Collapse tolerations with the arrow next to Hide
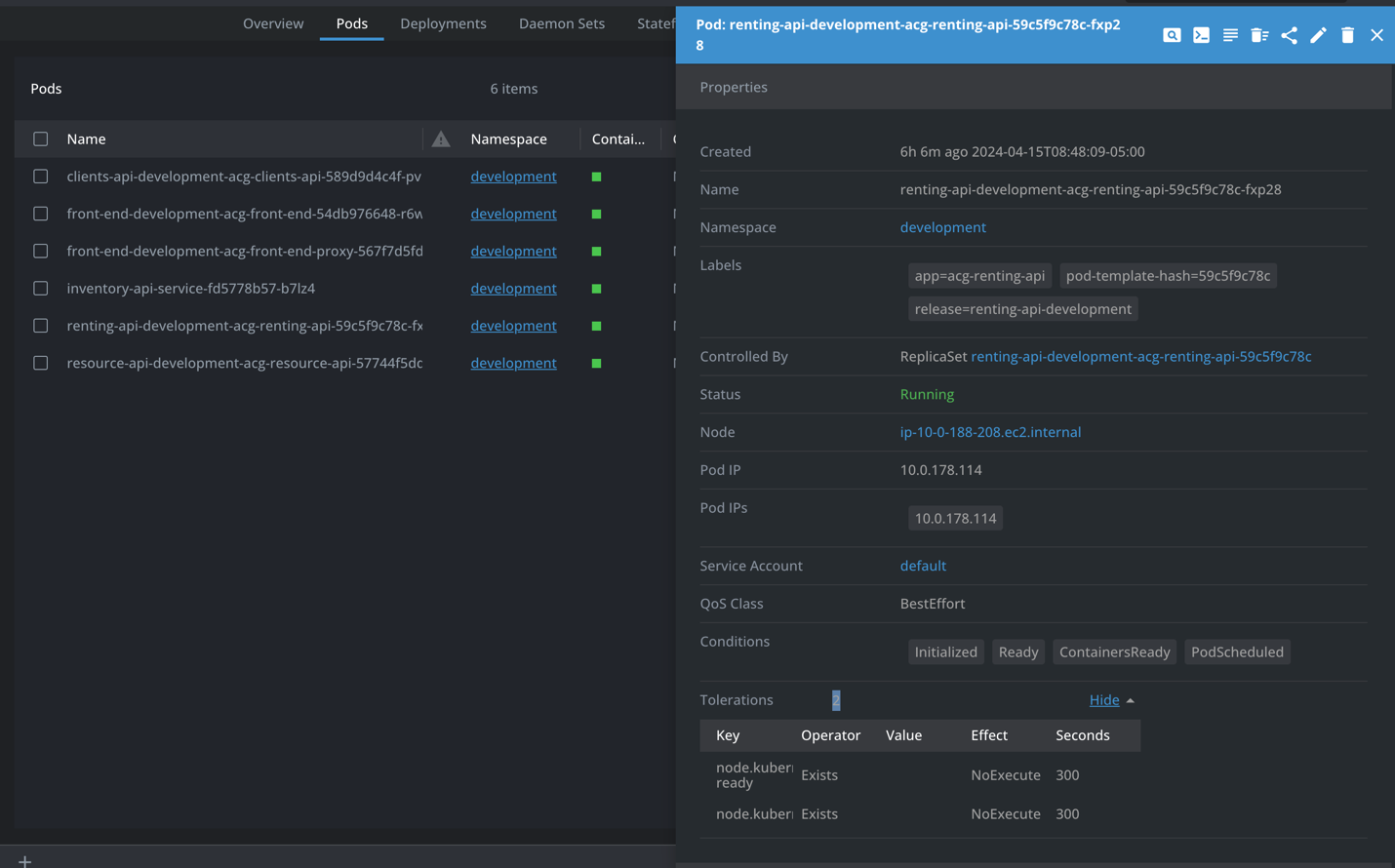 [x=1130, y=700]
